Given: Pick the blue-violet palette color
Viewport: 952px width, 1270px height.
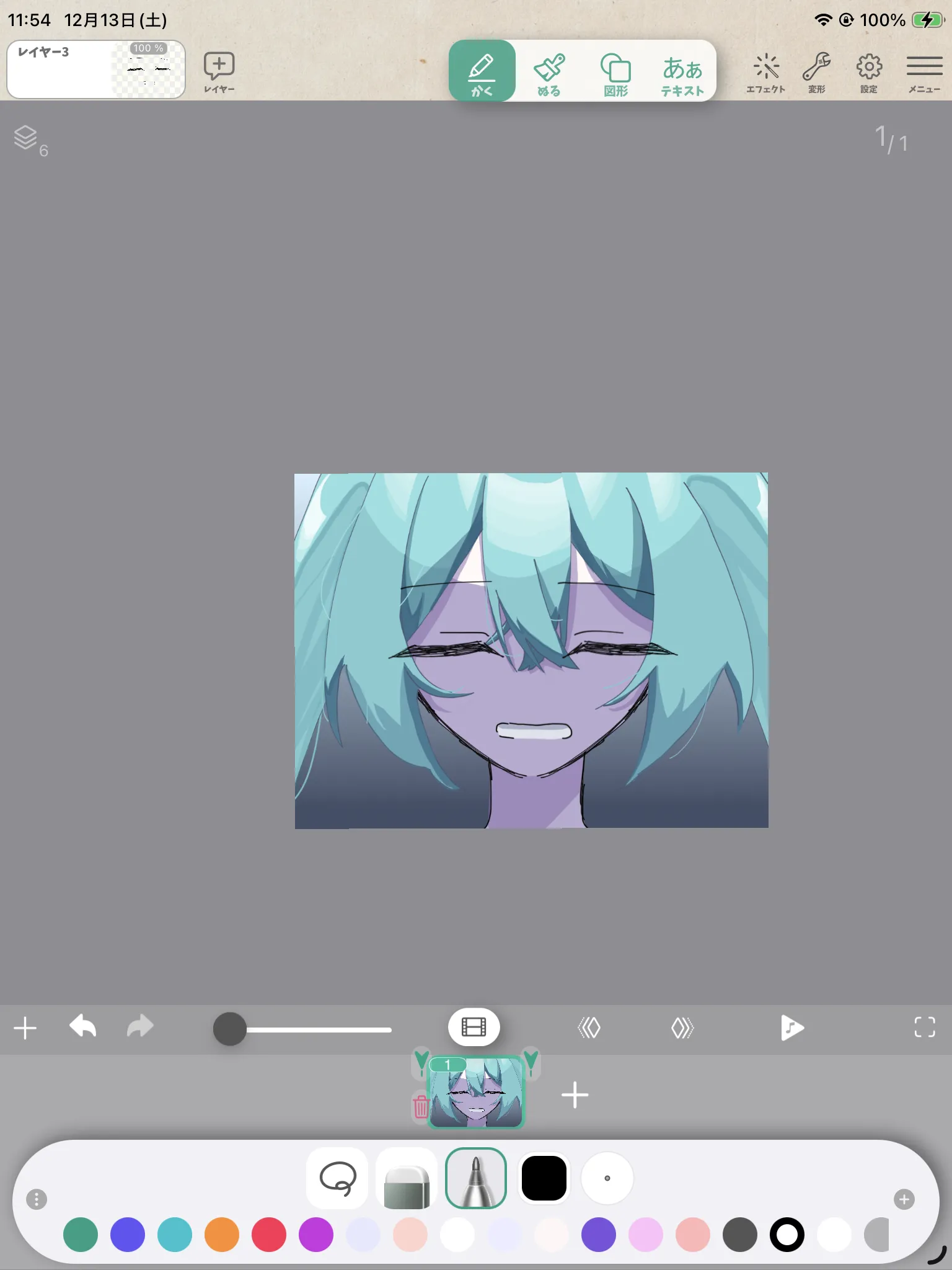Looking at the screenshot, I should (128, 1235).
